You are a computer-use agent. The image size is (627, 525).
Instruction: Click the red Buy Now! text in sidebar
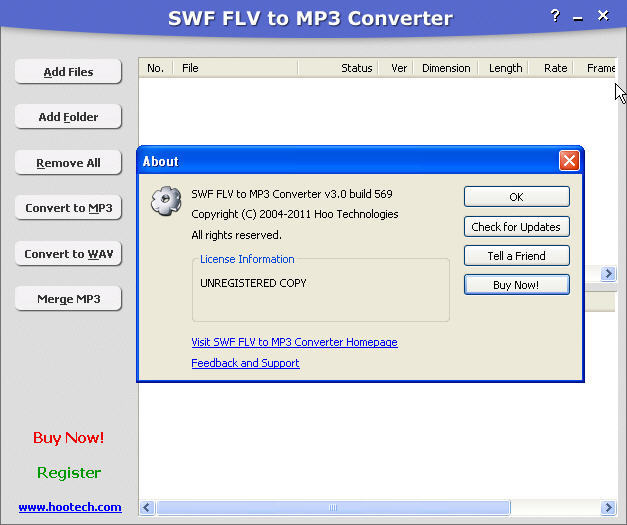[x=68, y=438]
